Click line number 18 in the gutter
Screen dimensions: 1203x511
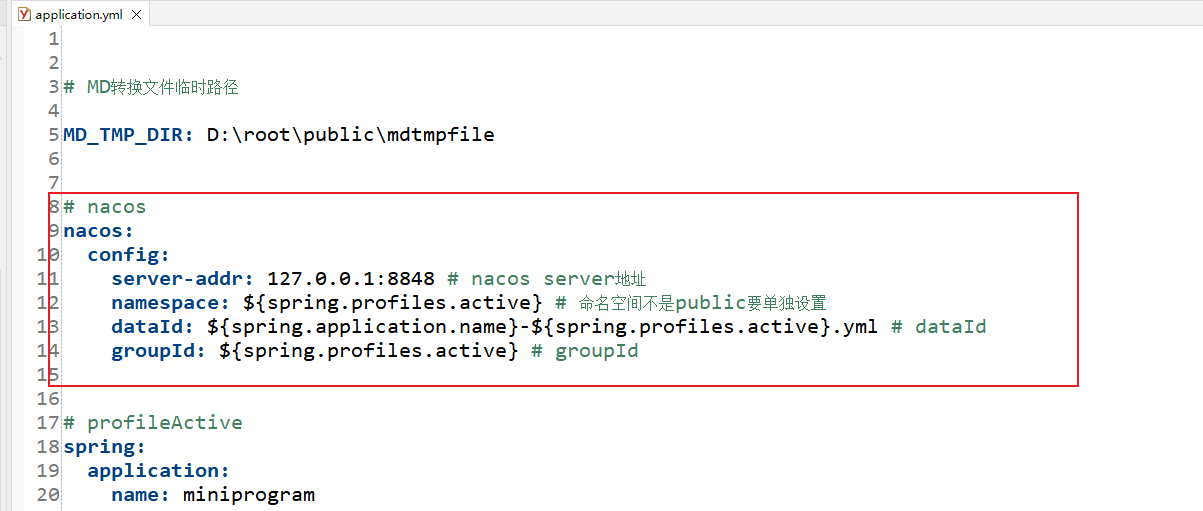point(48,446)
